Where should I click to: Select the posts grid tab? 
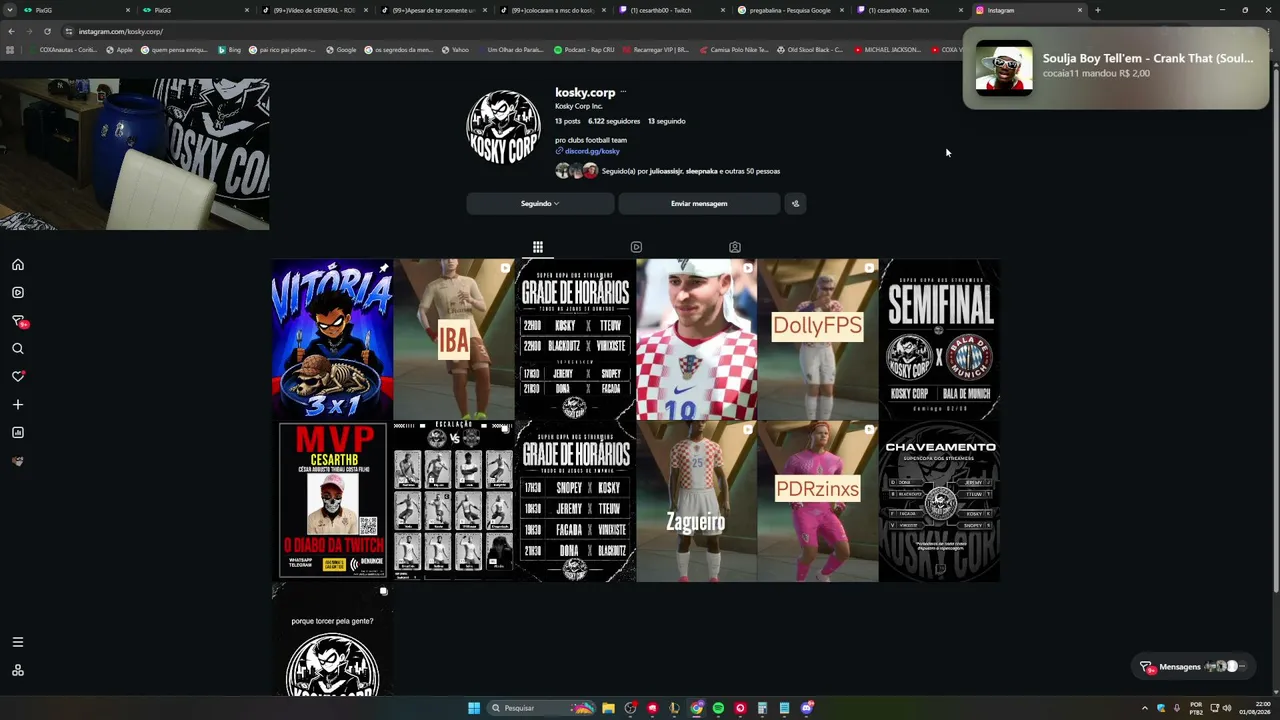538,247
